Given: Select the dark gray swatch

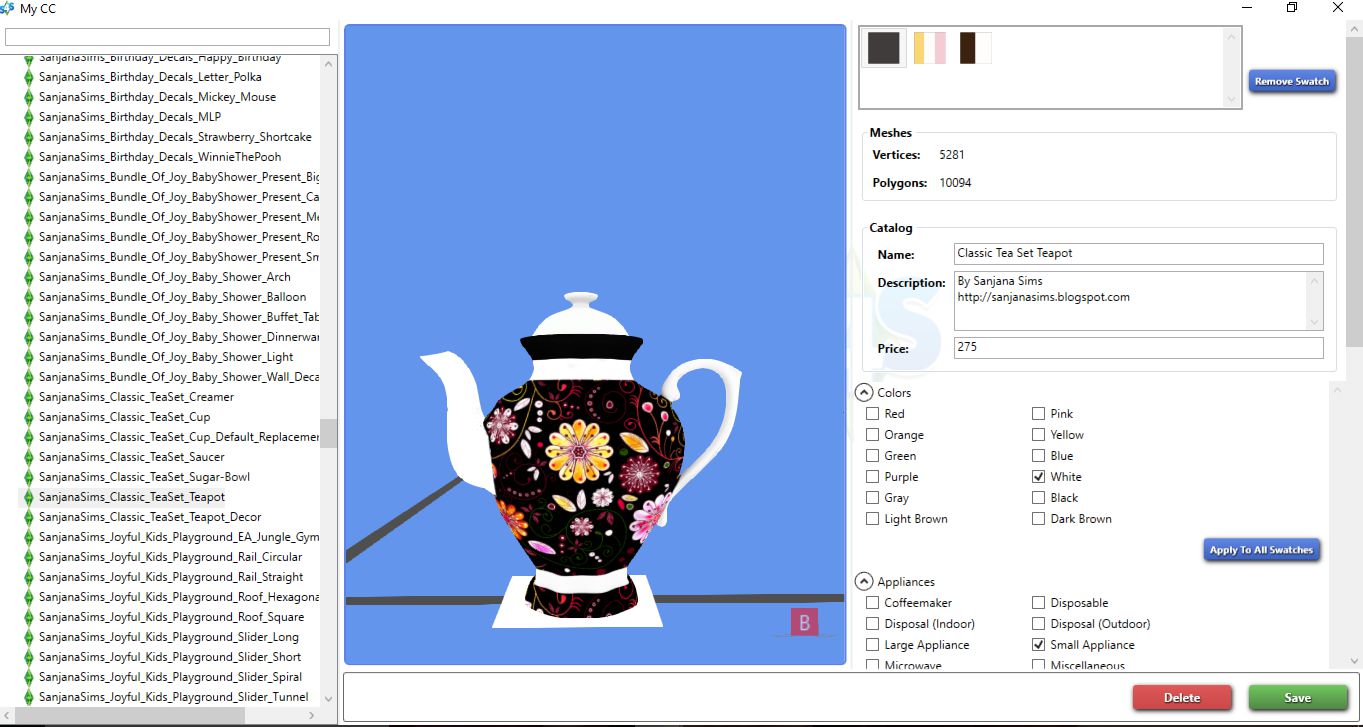Looking at the screenshot, I should tap(884, 48).
